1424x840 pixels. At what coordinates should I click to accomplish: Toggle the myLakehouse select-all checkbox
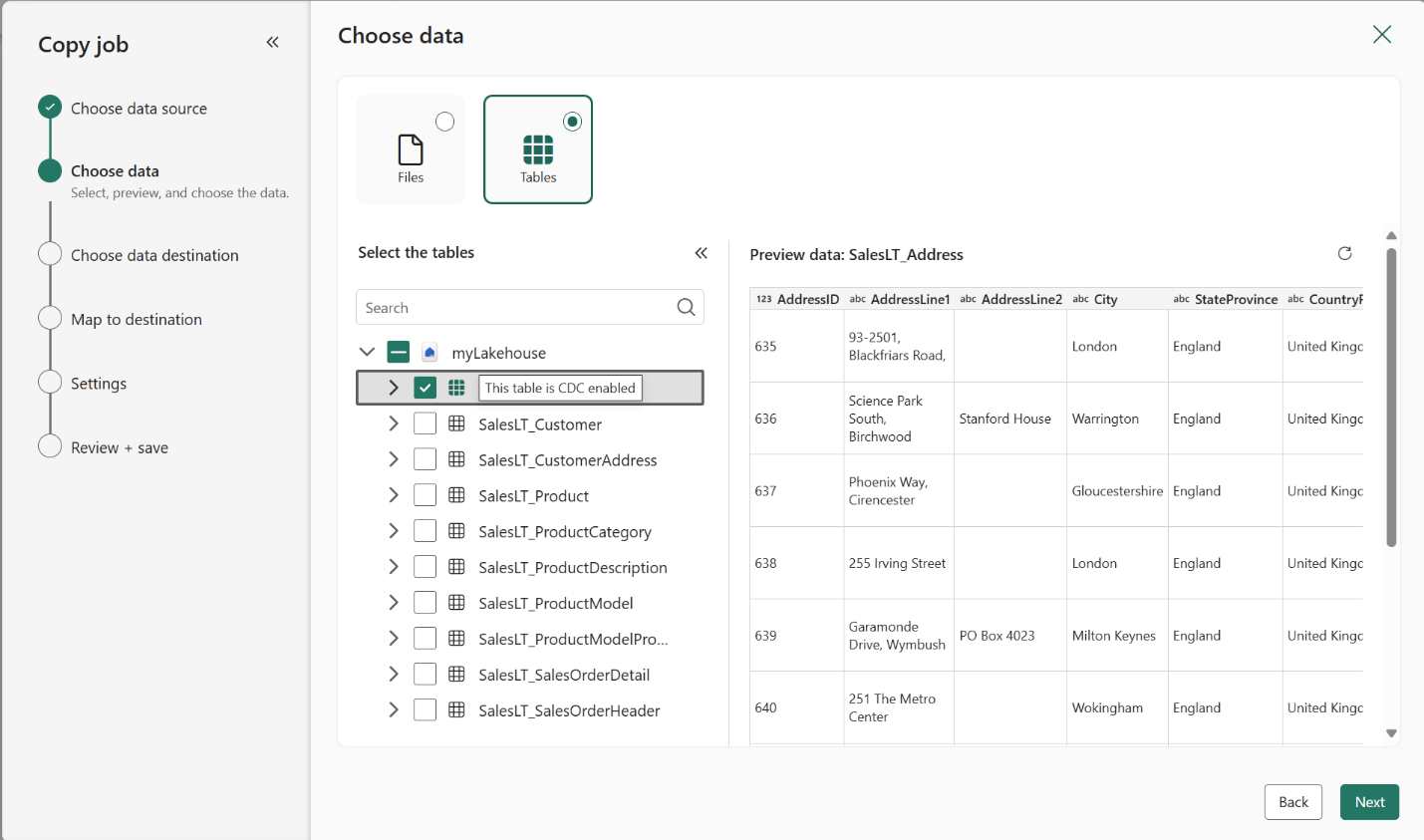(399, 352)
